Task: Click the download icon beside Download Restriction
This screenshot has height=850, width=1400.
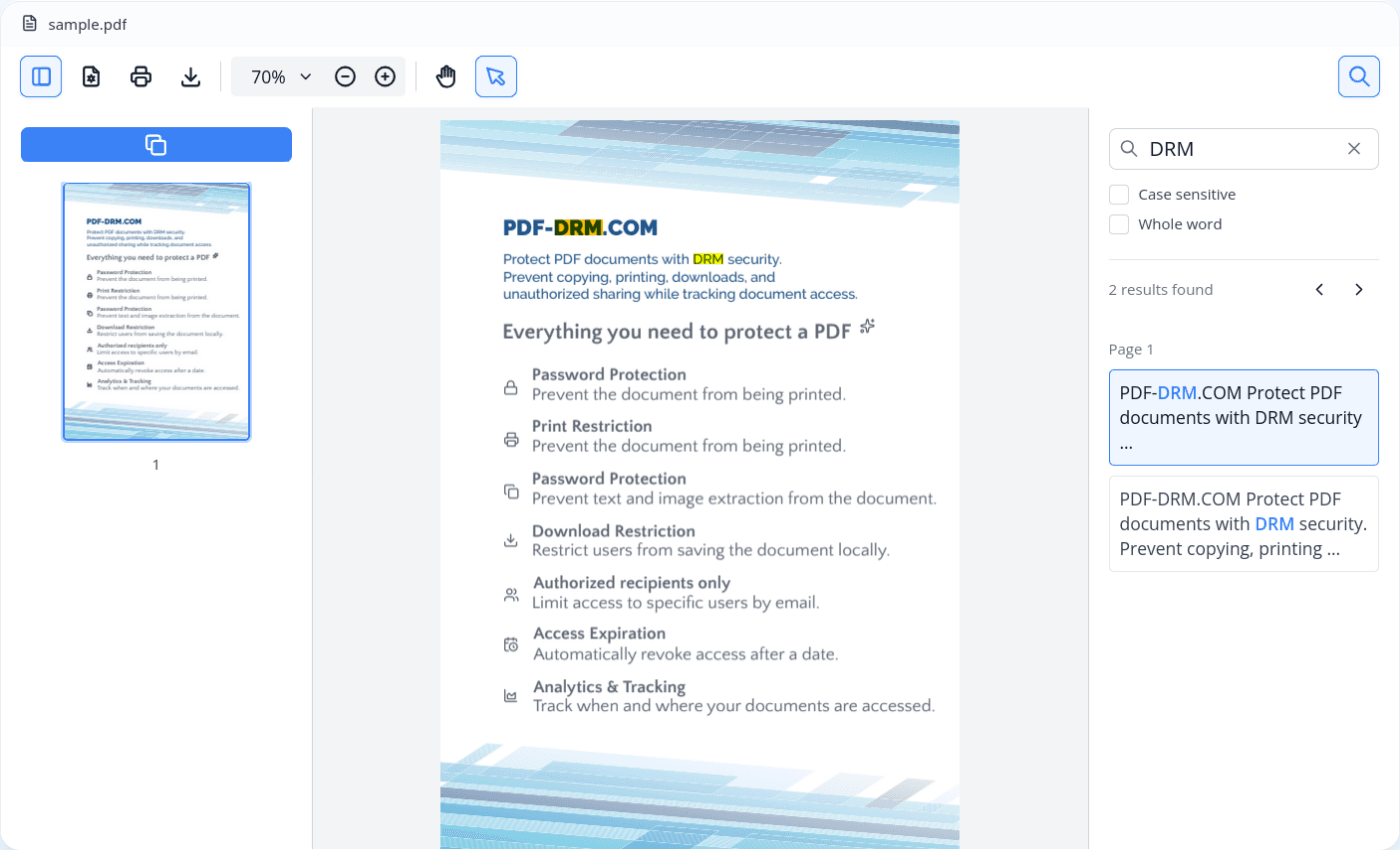Action: pos(511,541)
